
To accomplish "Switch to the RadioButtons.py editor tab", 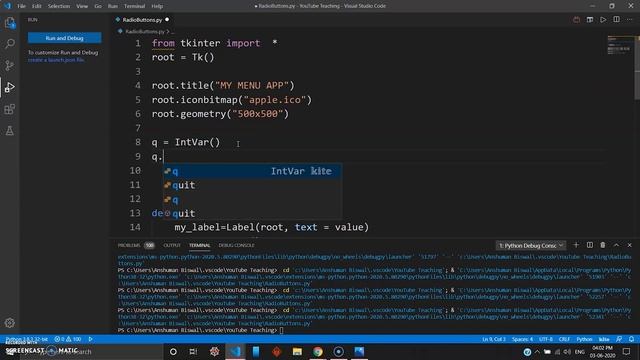I will [142, 20].
